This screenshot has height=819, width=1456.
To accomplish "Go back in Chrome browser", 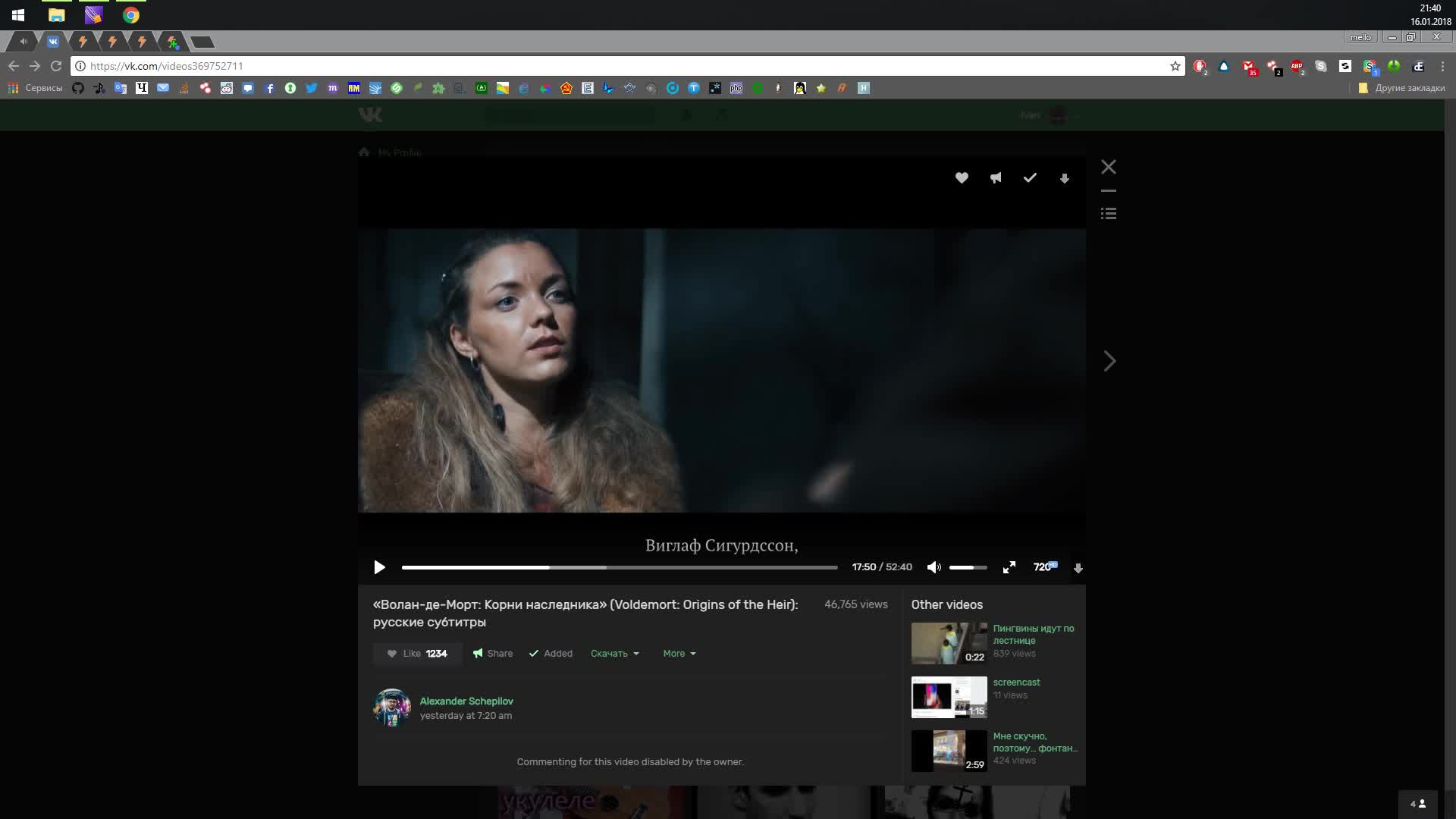I will tap(14, 66).
